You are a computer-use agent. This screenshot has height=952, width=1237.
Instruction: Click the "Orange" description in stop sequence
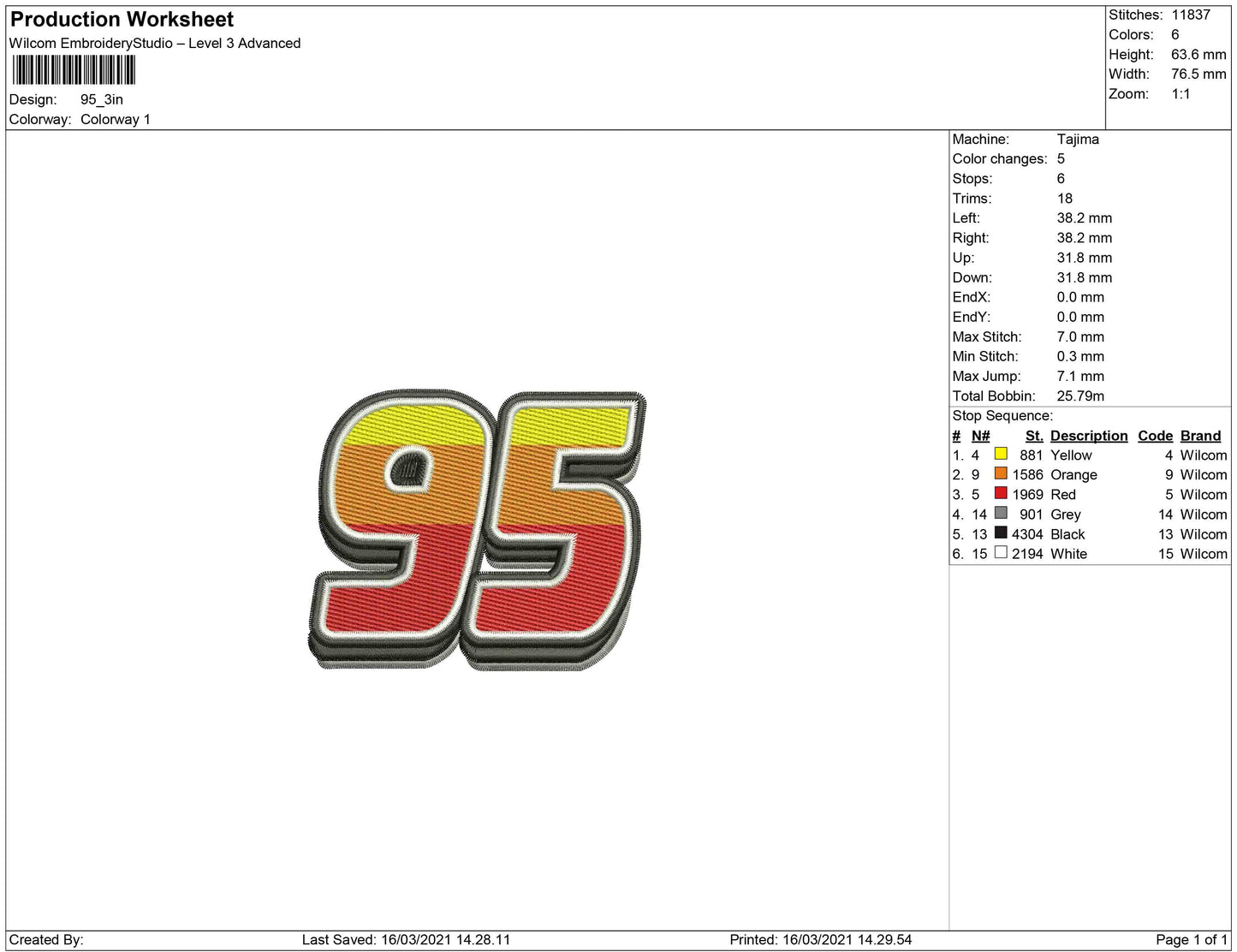click(1073, 475)
